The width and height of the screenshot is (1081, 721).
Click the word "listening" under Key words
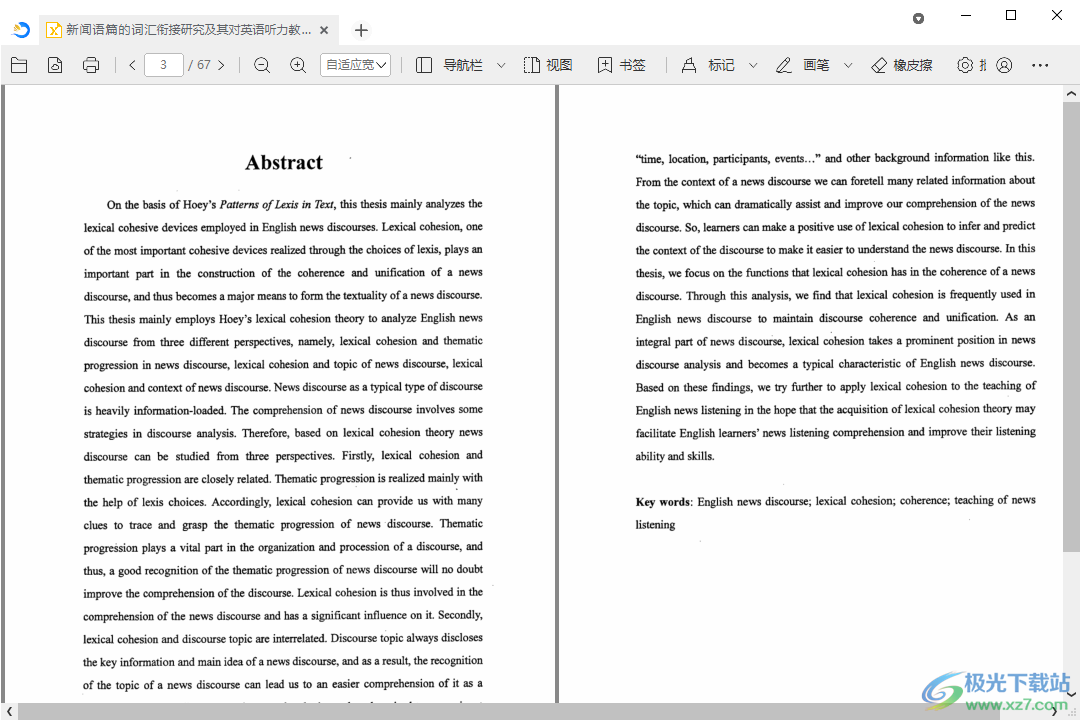pyautogui.click(x=655, y=525)
